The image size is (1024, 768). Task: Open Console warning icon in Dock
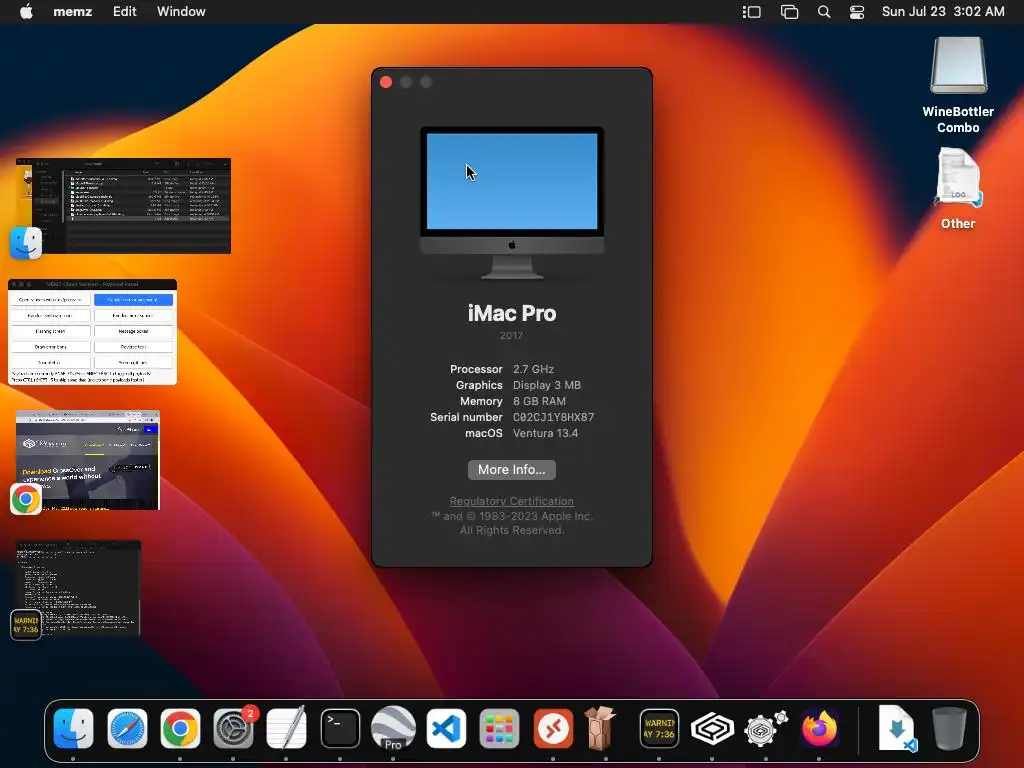(x=659, y=728)
